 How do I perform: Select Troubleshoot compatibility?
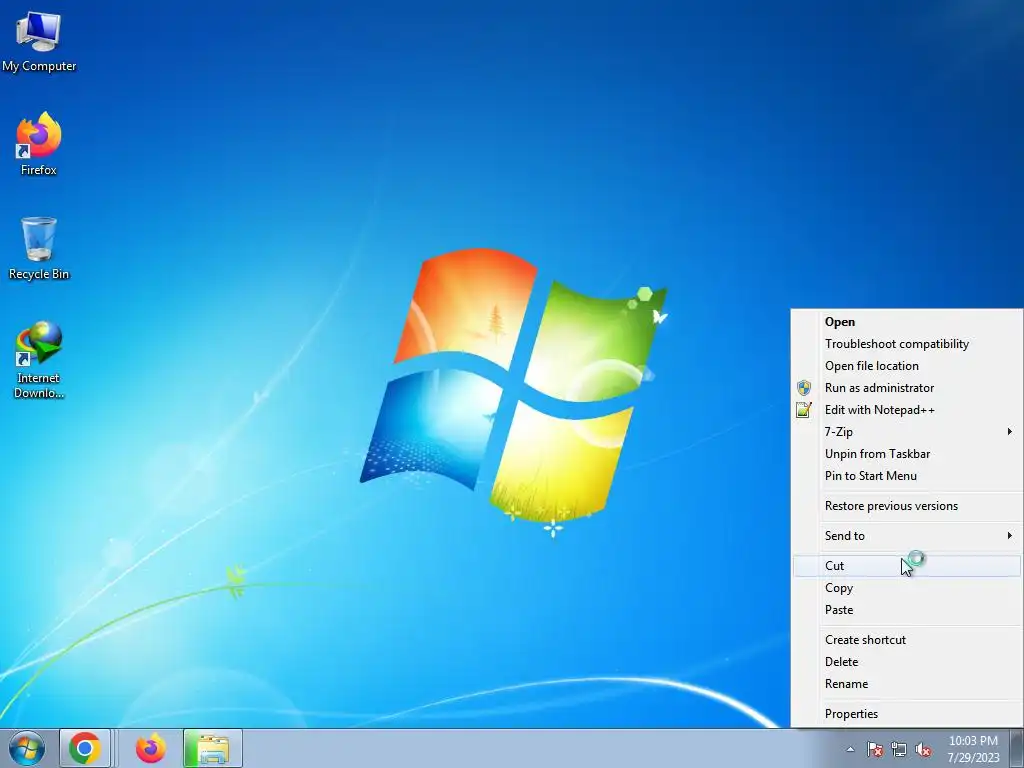pyautogui.click(x=907, y=344)
